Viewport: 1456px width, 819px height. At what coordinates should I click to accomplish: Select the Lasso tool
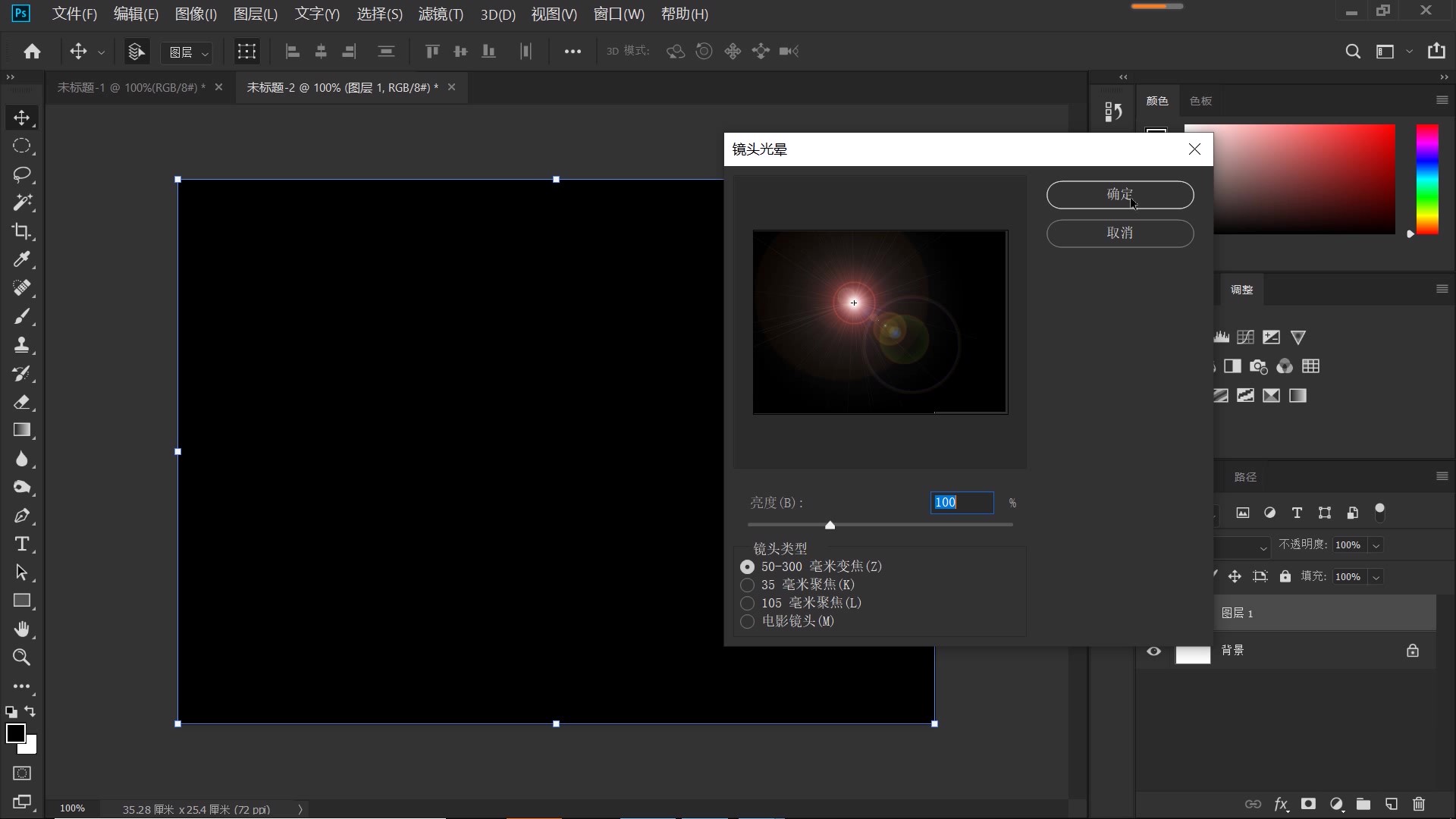[x=21, y=174]
